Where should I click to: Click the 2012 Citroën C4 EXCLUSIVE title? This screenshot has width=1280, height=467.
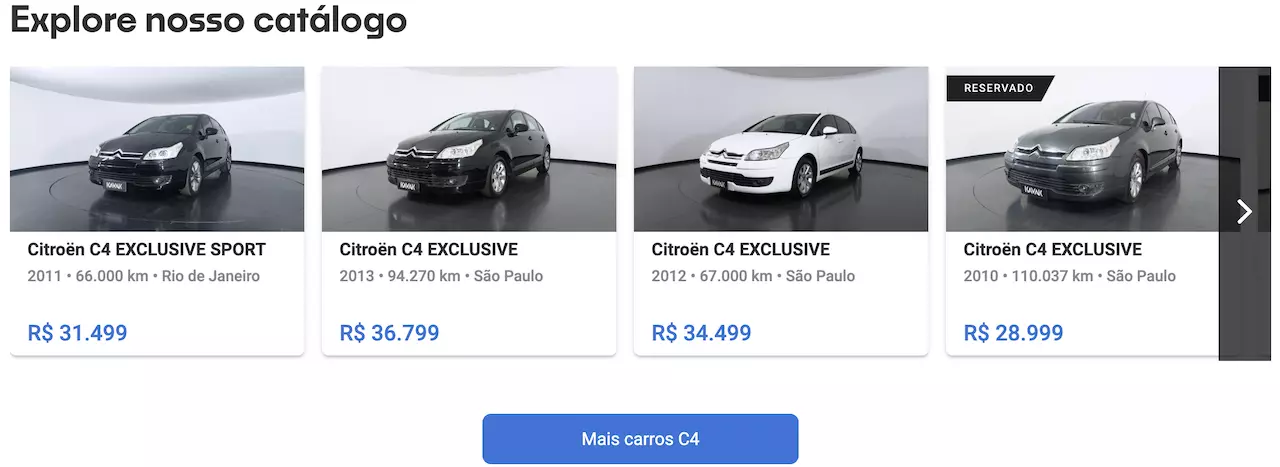740,249
